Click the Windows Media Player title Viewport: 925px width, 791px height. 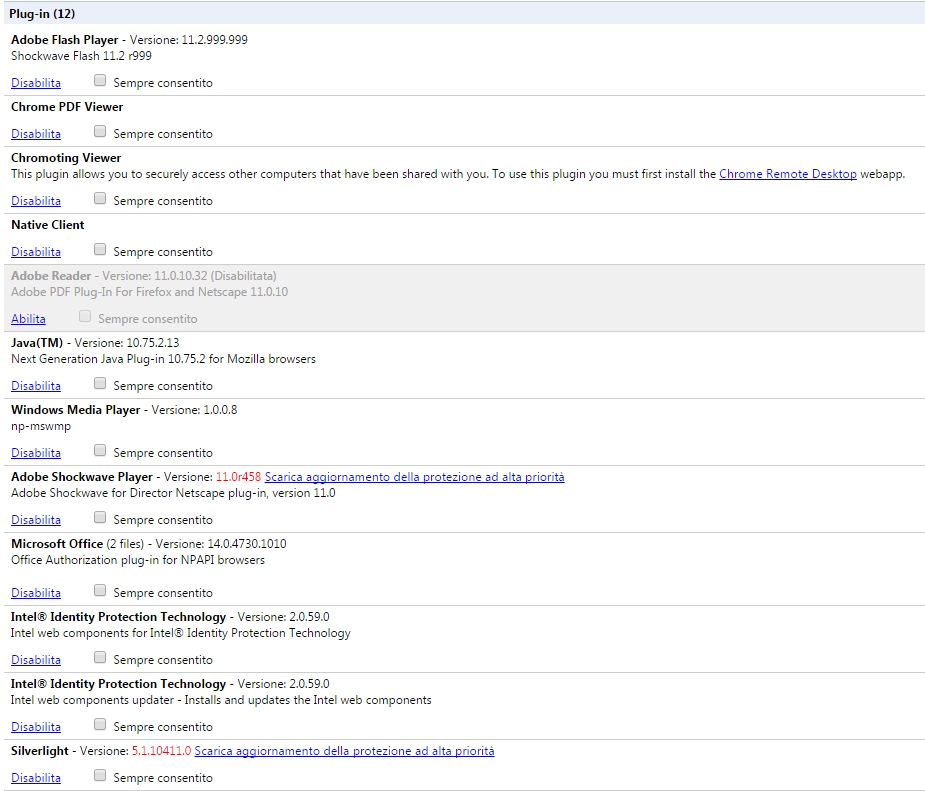[76, 410]
